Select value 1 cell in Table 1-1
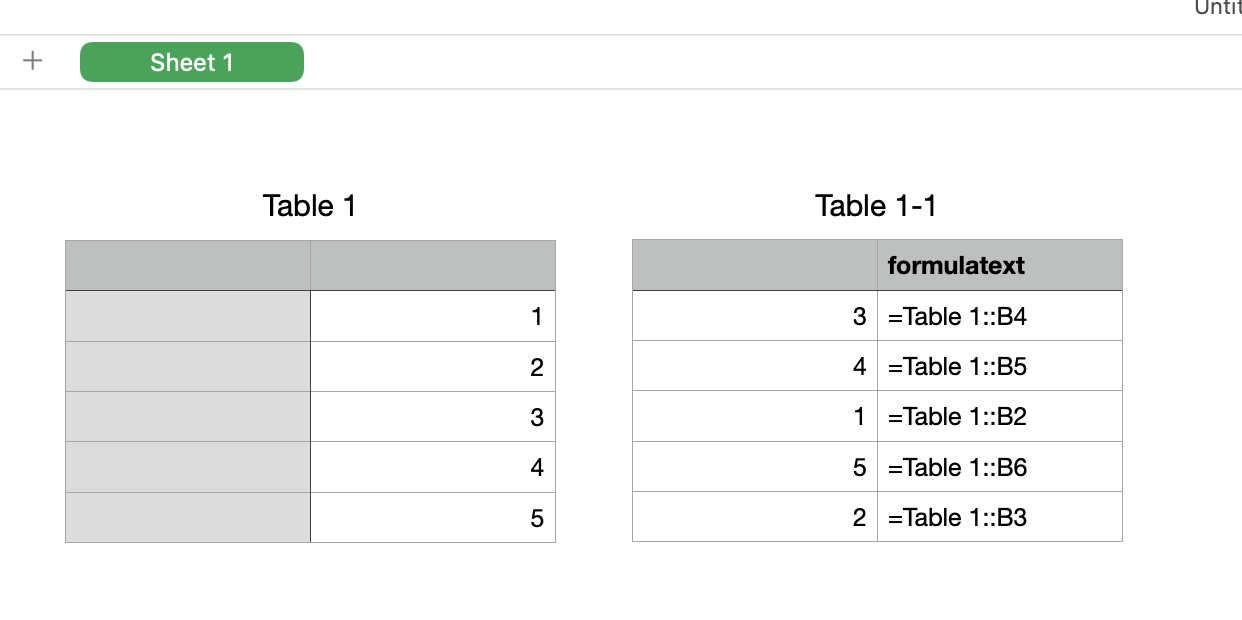 (755, 416)
